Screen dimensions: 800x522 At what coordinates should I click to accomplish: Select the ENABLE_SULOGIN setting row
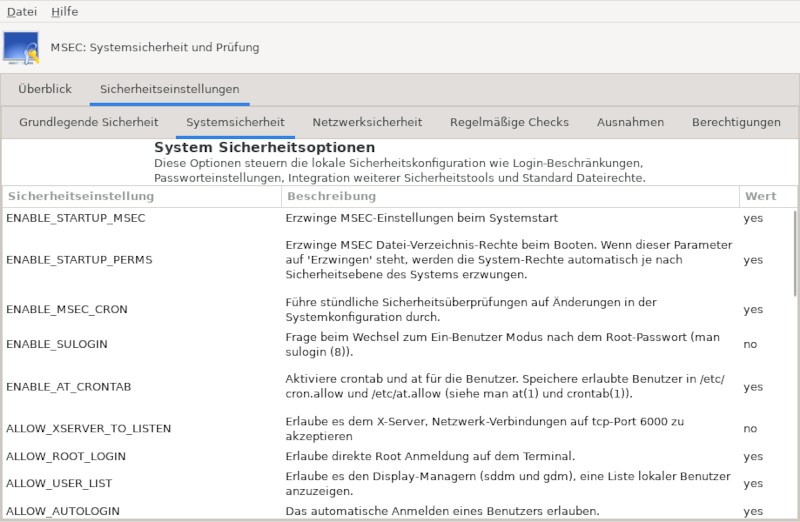[x=398, y=344]
